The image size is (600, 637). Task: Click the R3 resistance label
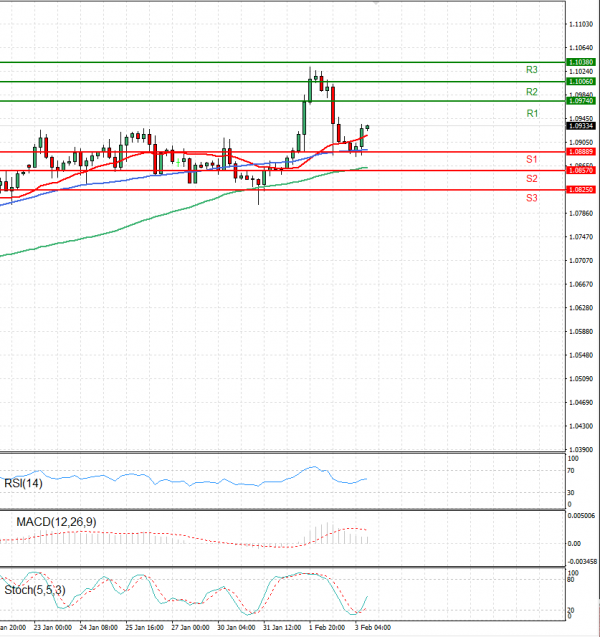pos(531,70)
